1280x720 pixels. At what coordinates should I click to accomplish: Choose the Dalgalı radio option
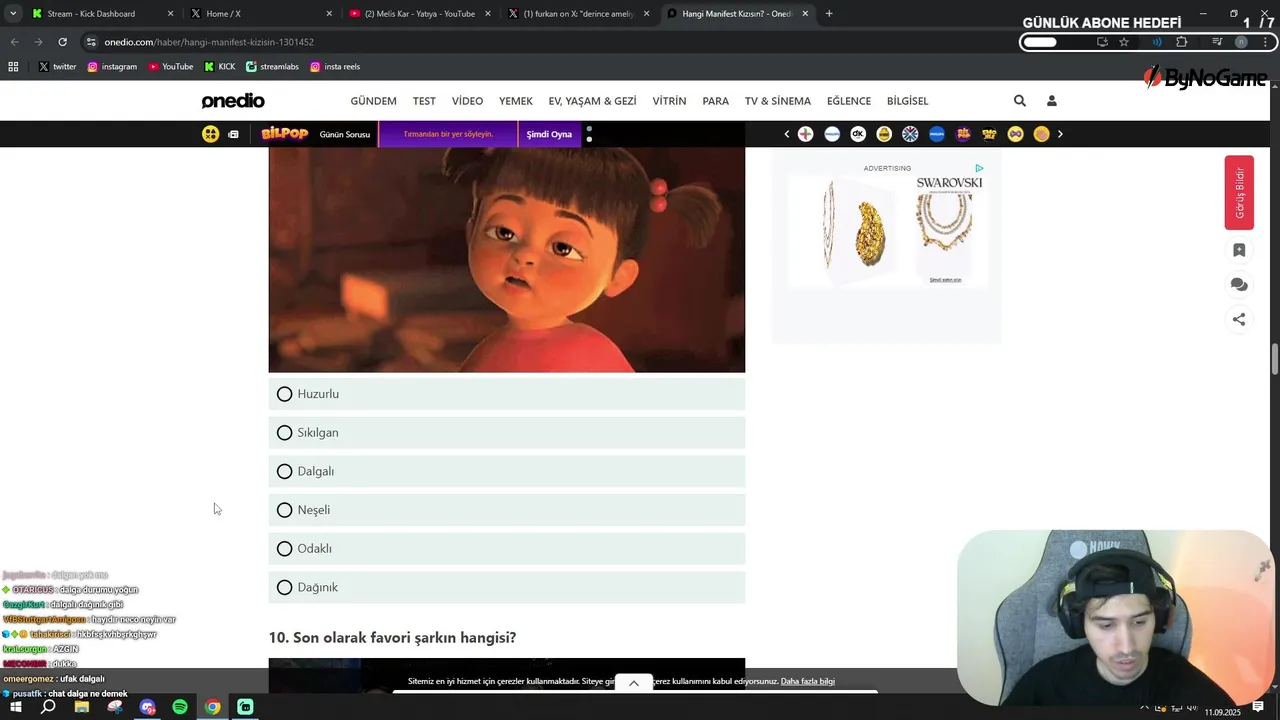[506, 471]
